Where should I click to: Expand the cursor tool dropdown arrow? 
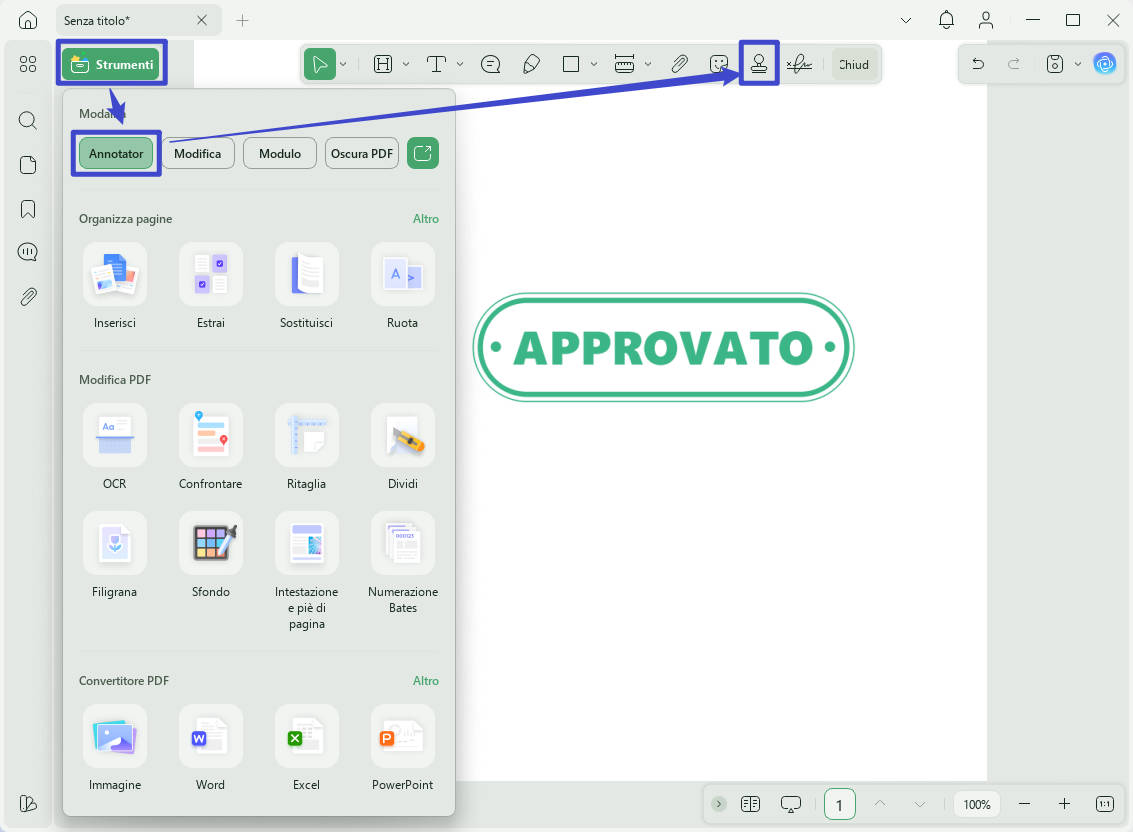(x=343, y=64)
